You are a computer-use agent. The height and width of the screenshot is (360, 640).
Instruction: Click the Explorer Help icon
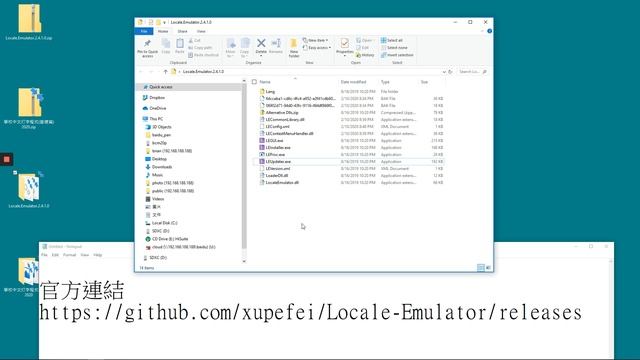(489, 31)
